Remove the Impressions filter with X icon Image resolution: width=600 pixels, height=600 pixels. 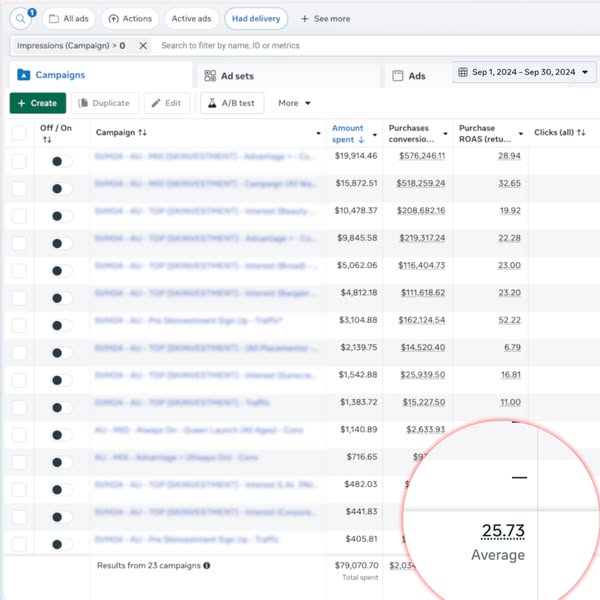tap(142, 46)
